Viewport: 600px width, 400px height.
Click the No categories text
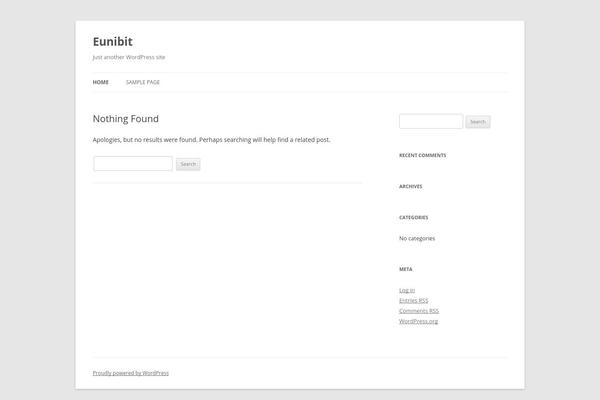pos(417,238)
